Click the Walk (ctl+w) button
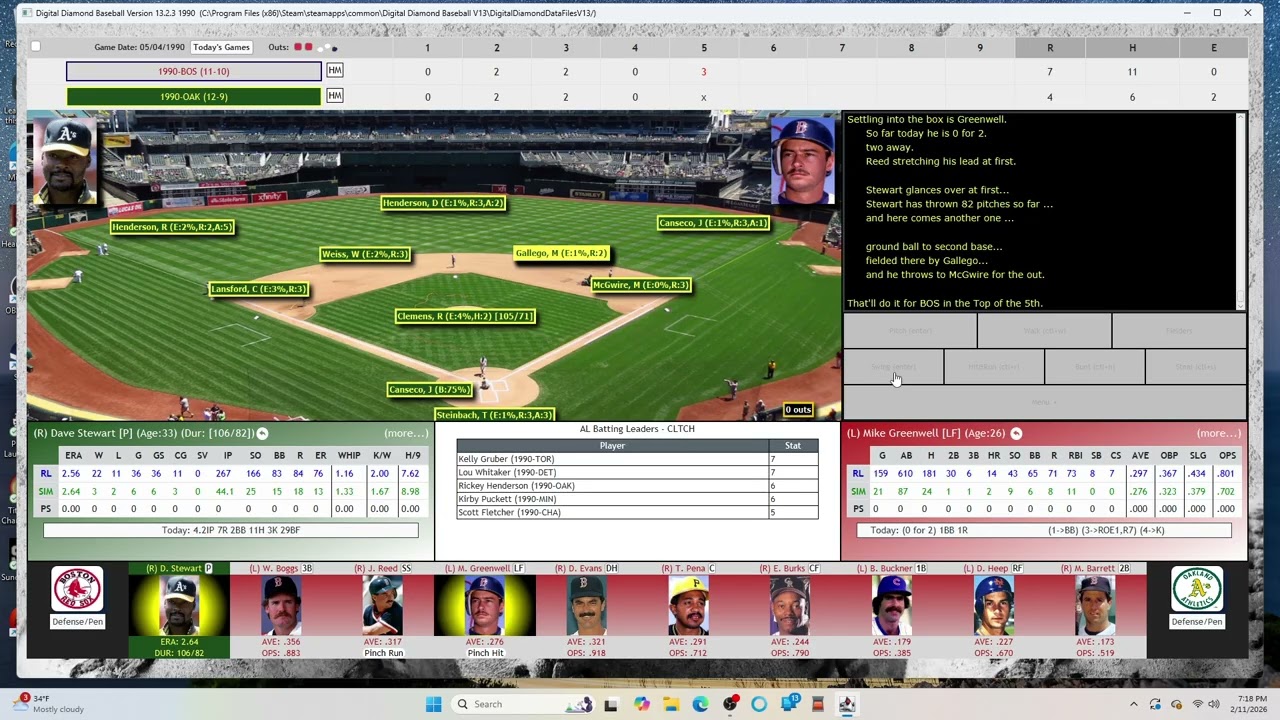1280x720 pixels. pyautogui.click(x=1044, y=331)
